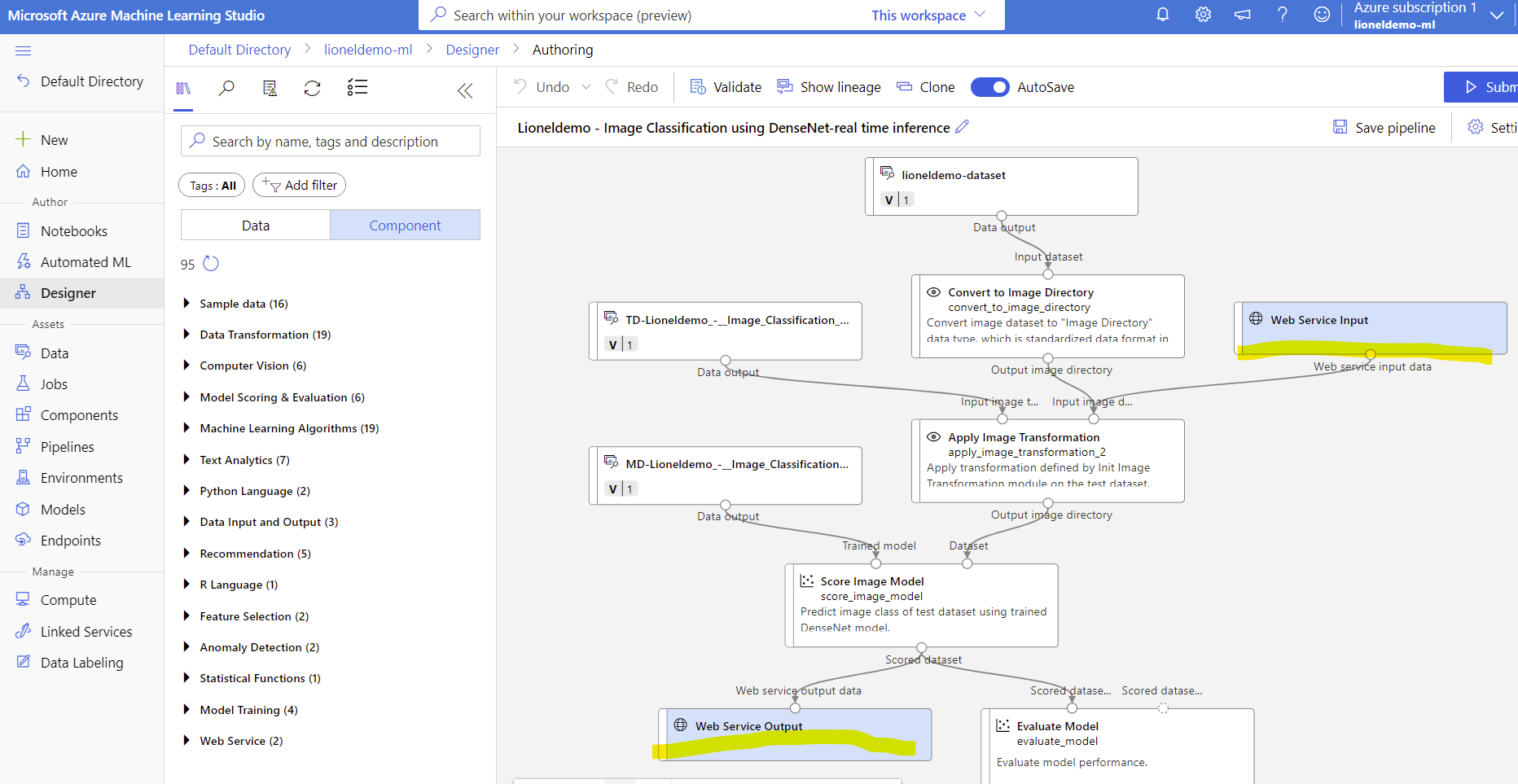Click the Add filter button
The height and width of the screenshot is (784, 1518).
click(299, 185)
